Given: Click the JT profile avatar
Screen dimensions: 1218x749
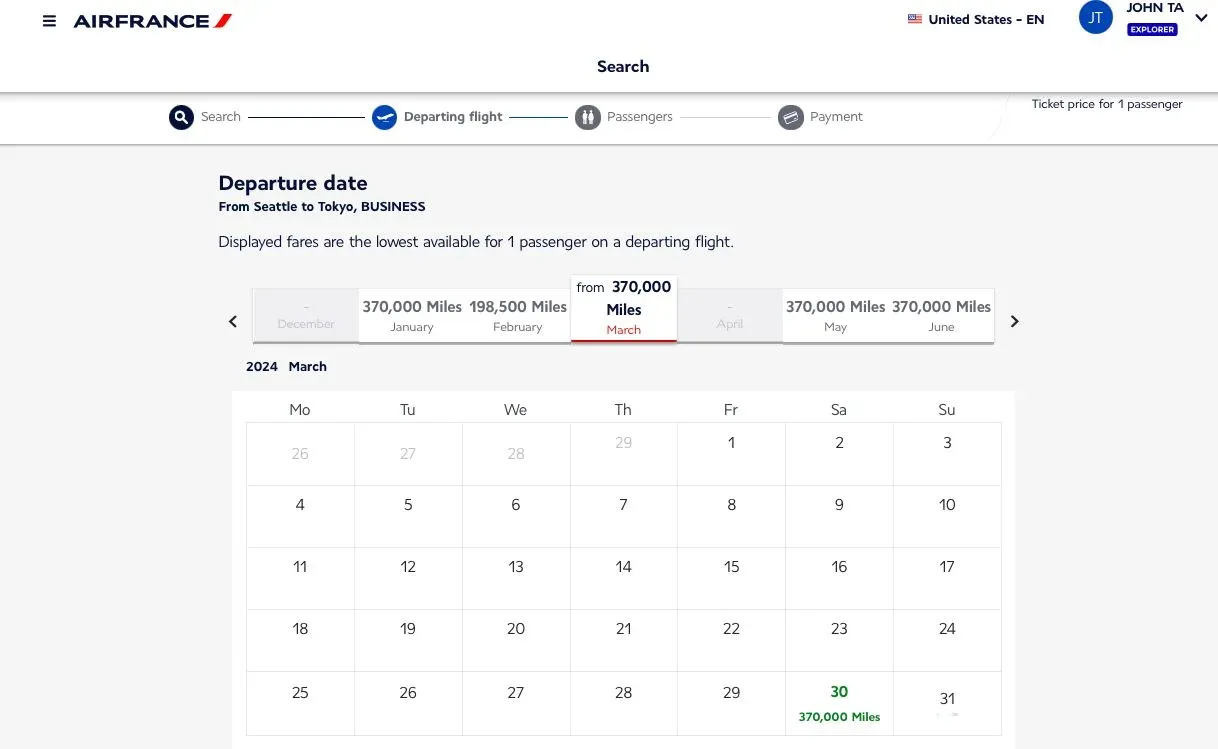Looking at the screenshot, I should pyautogui.click(x=1096, y=18).
